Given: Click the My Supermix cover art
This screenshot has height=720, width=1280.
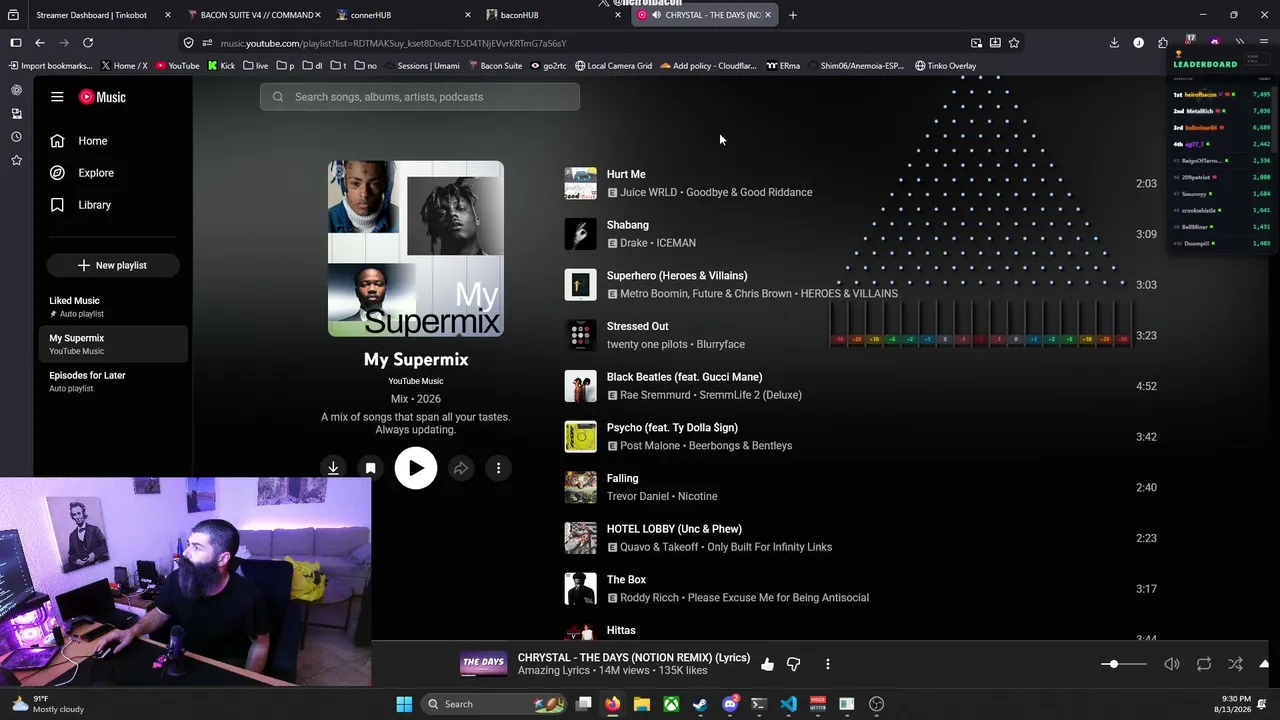Looking at the screenshot, I should pos(416,249).
